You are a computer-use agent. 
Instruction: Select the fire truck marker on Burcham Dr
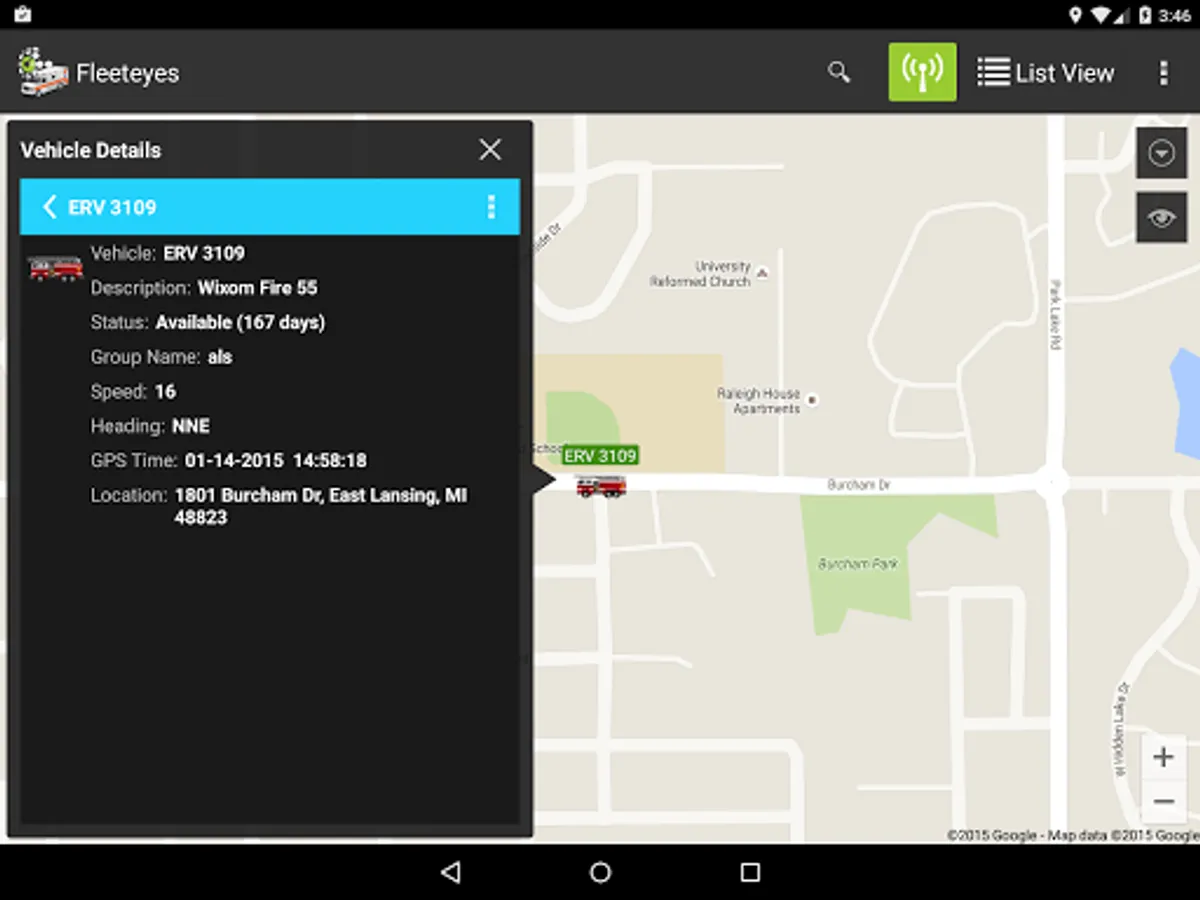point(601,487)
